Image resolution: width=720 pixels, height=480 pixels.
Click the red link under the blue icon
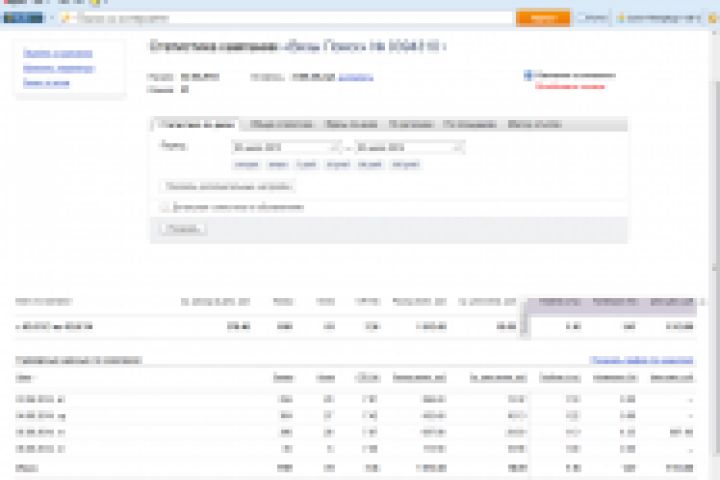(570, 86)
